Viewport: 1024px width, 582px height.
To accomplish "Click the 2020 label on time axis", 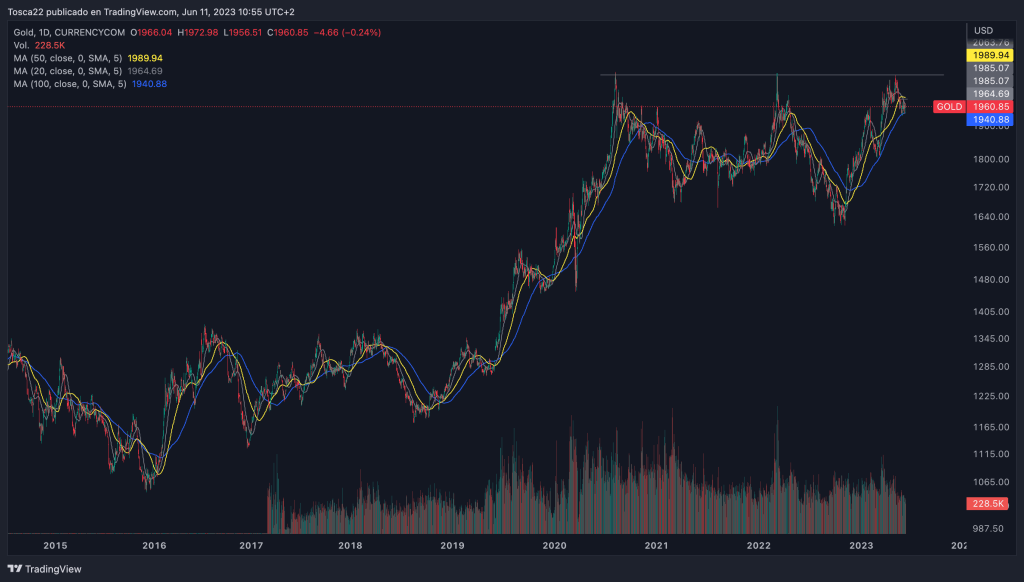I will pos(555,546).
